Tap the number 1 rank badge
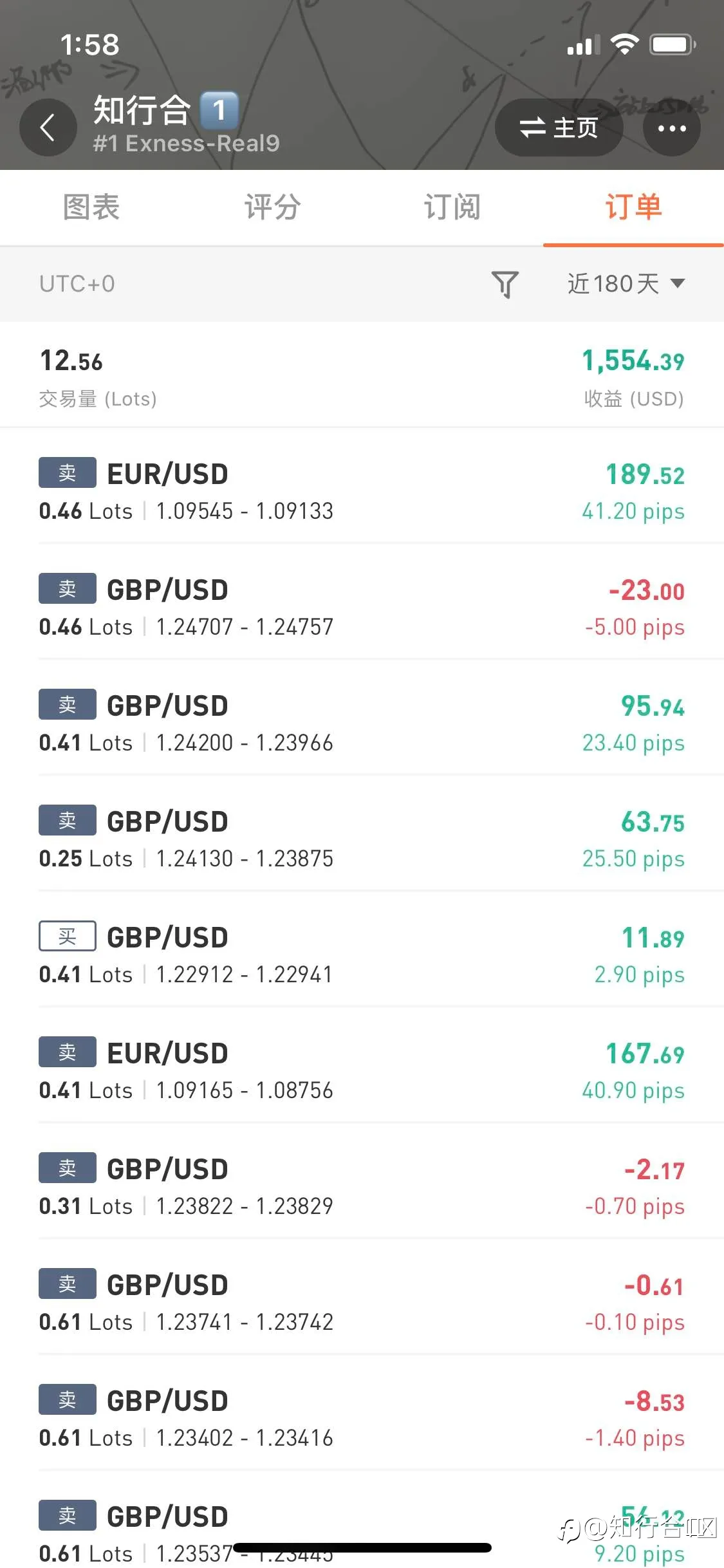 219,110
